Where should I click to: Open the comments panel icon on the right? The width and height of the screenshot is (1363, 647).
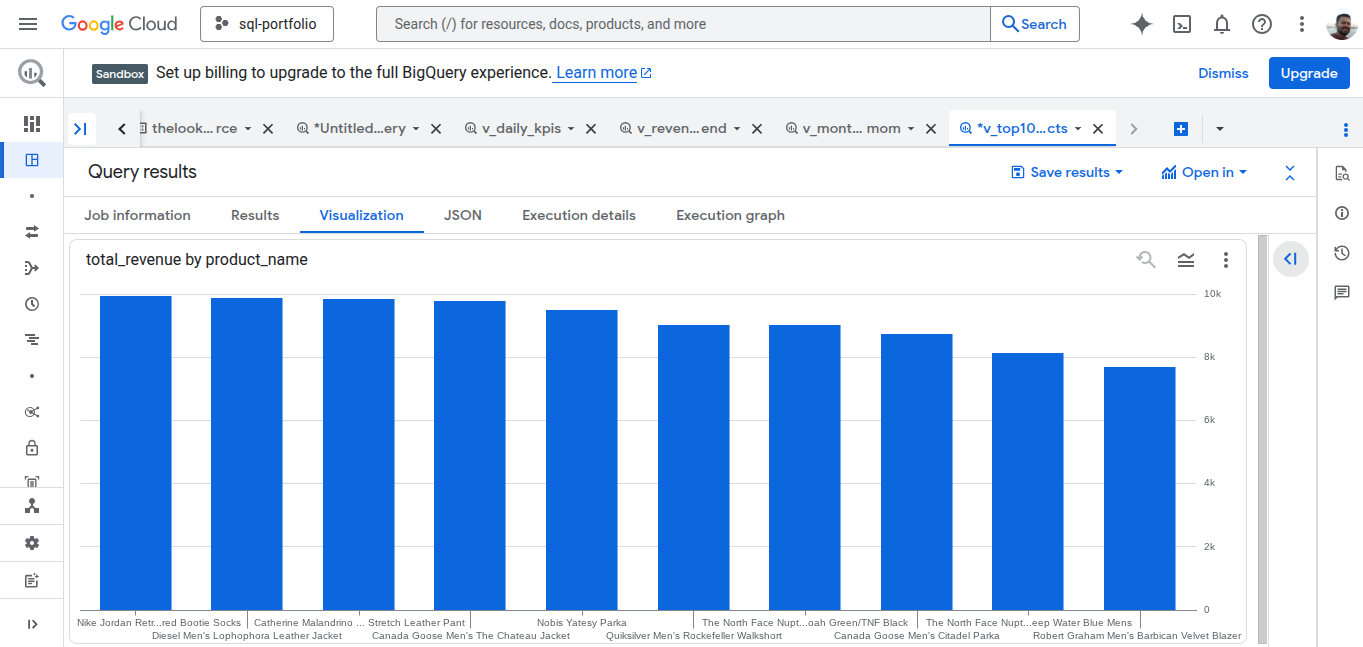pyautogui.click(x=1341, y=292)
